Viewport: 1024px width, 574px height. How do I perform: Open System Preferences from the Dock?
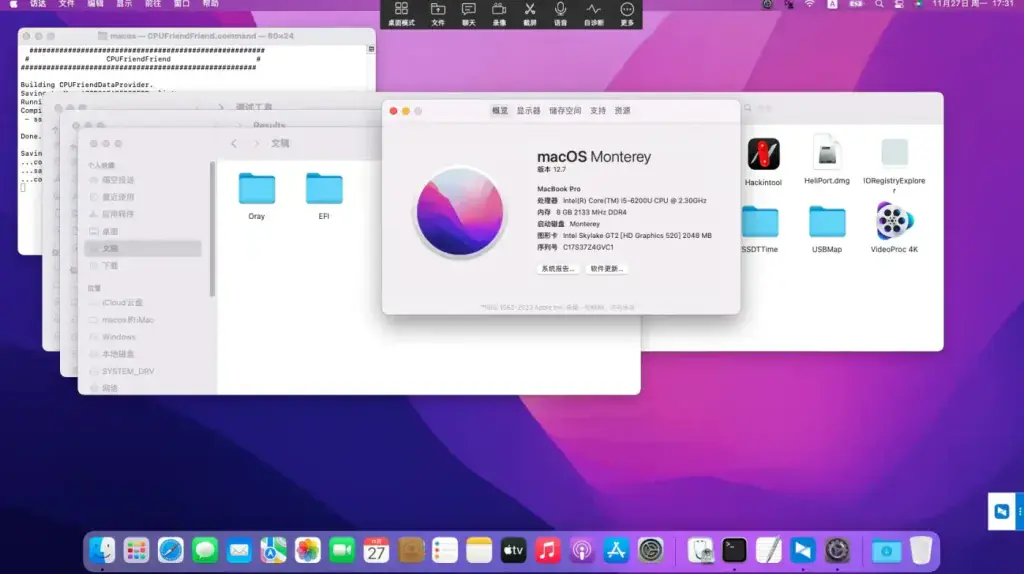[650, 550]
